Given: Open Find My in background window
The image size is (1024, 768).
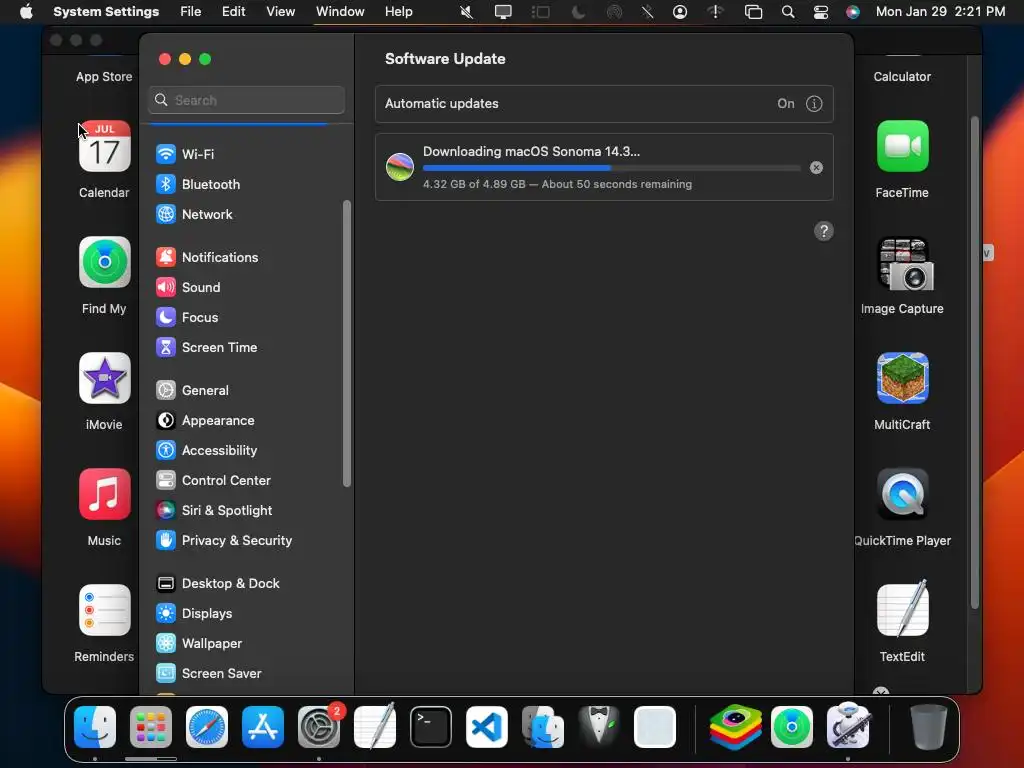Looking at the screenshot, I should (104, 262).
